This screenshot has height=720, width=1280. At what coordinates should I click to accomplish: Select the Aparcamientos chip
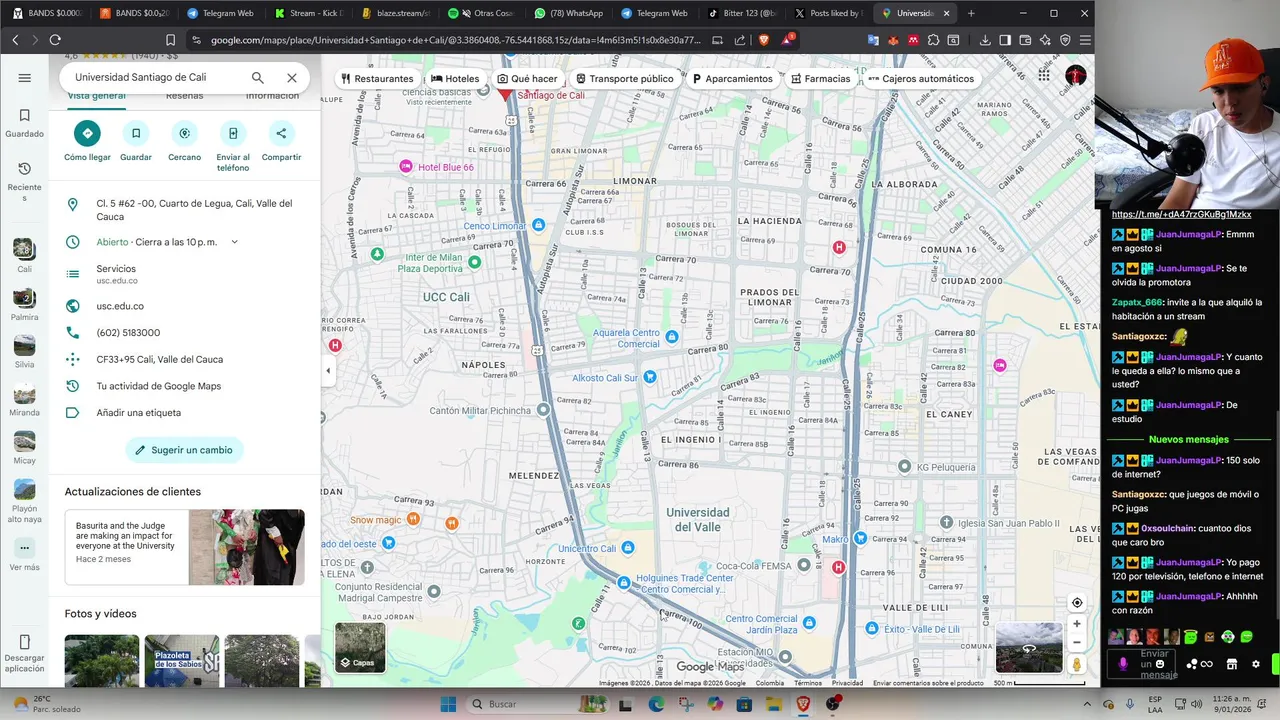[x=733, y=79]
